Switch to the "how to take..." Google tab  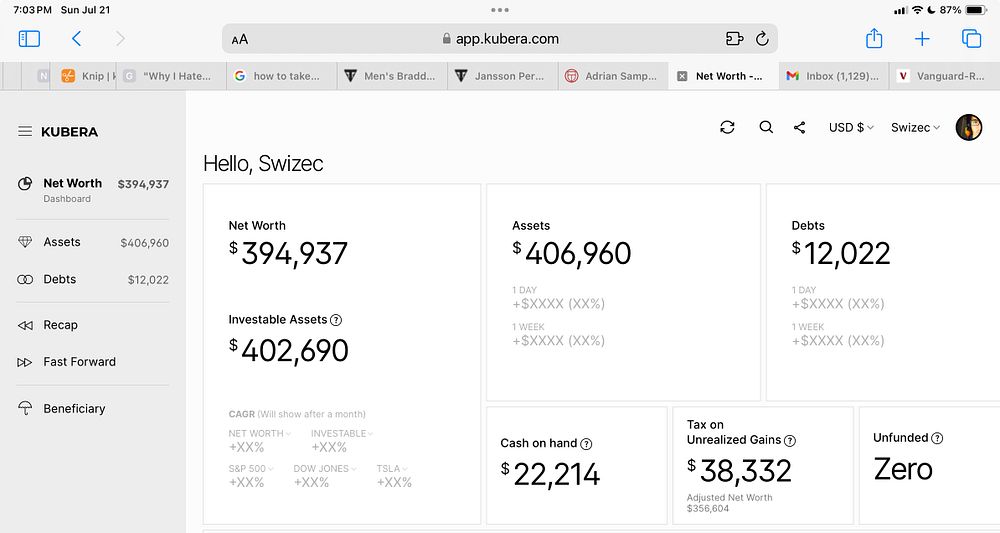281,76
